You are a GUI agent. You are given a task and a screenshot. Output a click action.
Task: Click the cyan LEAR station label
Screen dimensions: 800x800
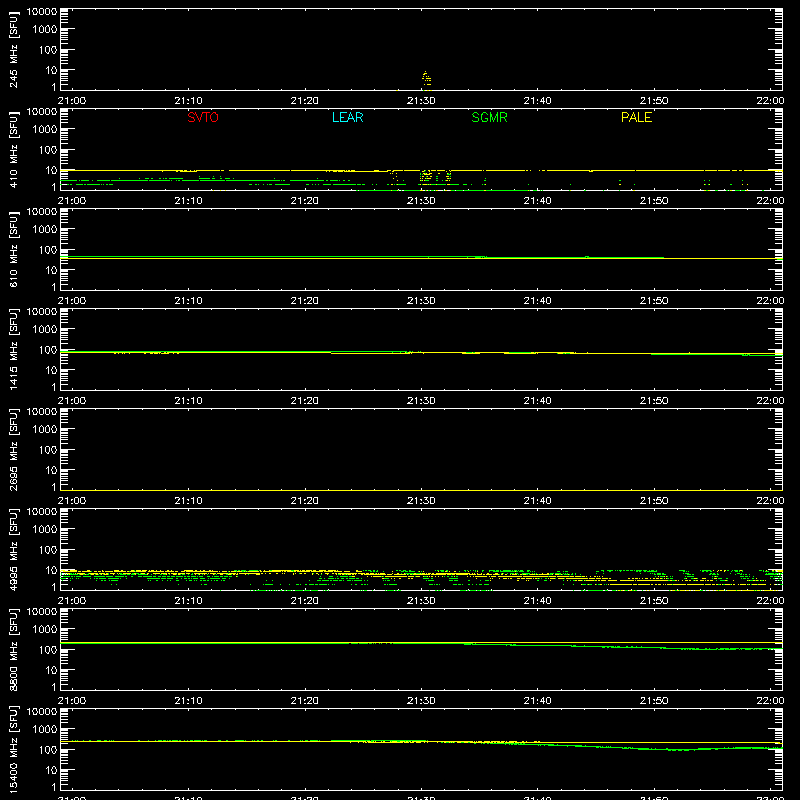[x=347, y=117]
